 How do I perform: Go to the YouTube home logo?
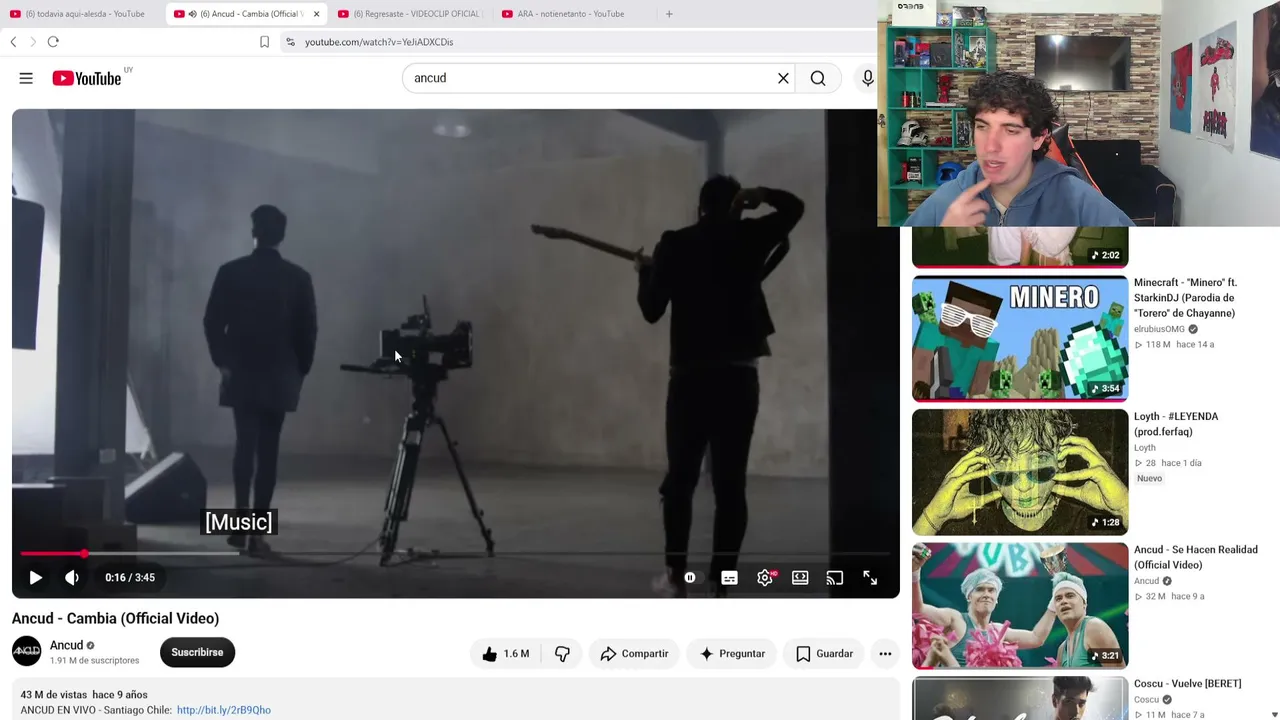point(87,78)
